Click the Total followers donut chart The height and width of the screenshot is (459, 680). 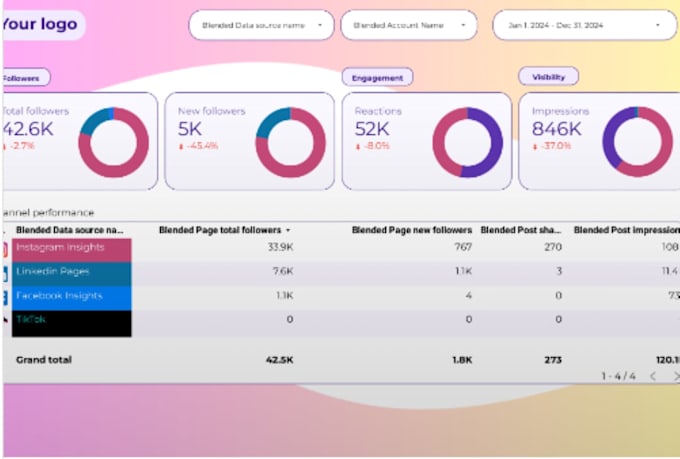click(114, 142)
